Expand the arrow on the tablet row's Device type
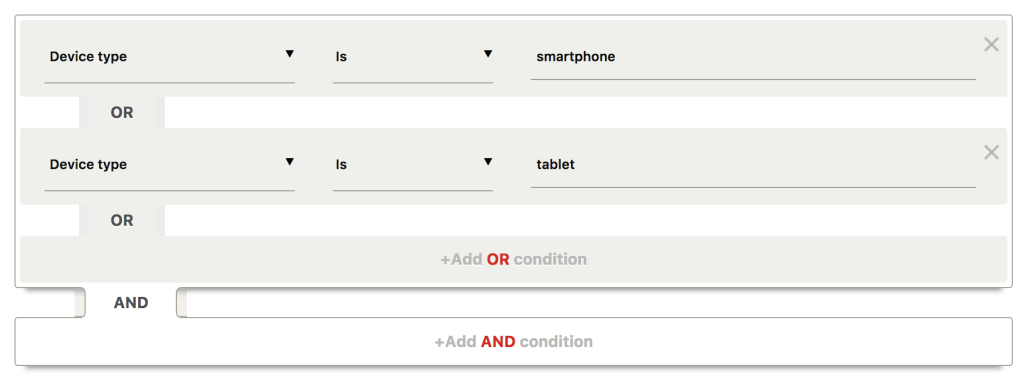The width and height of the screenshot is (1024, 386). [x=289, y=162]
